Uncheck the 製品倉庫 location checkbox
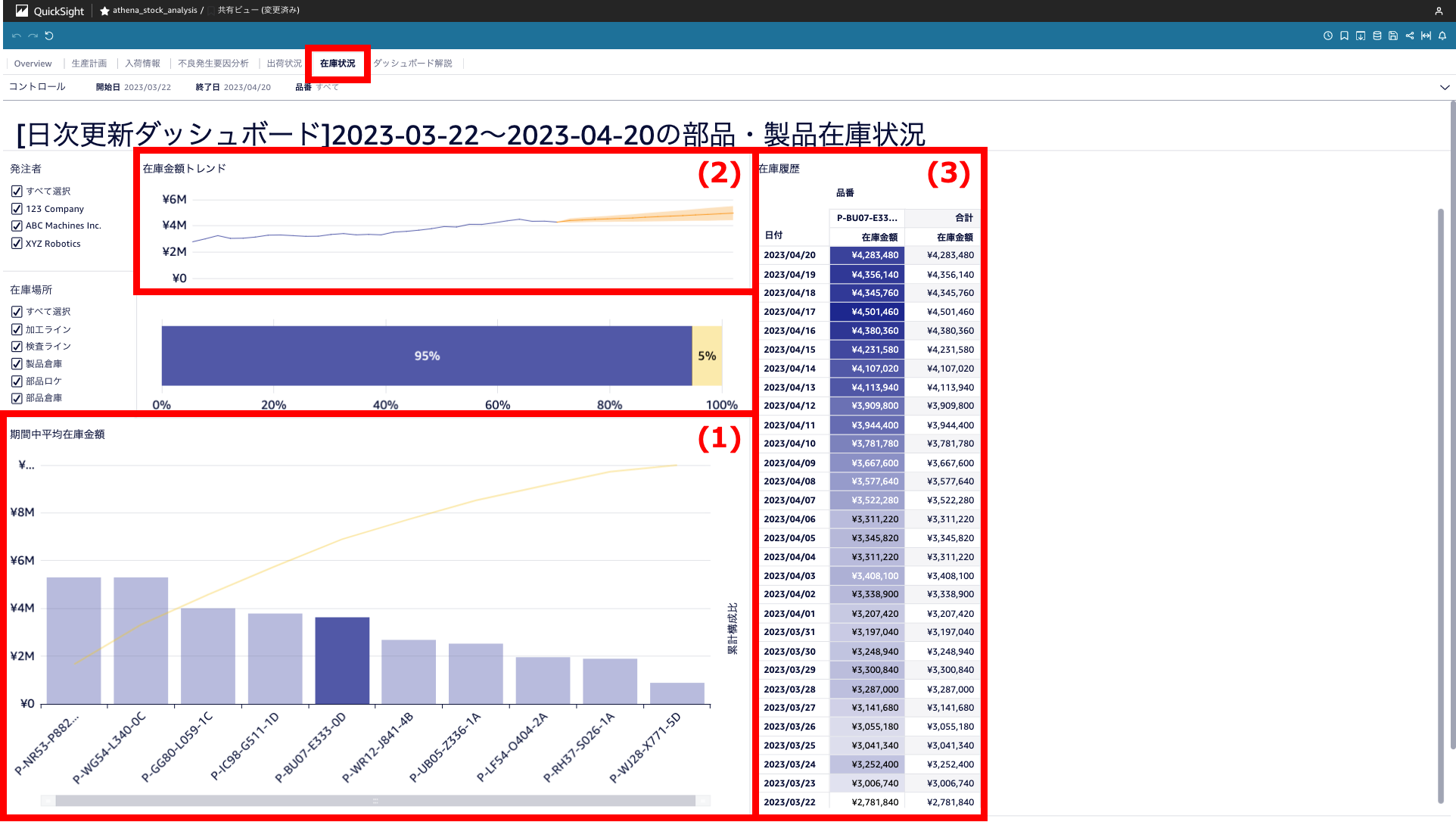Screen dimensions: 1456x822 tap(17, 364)
